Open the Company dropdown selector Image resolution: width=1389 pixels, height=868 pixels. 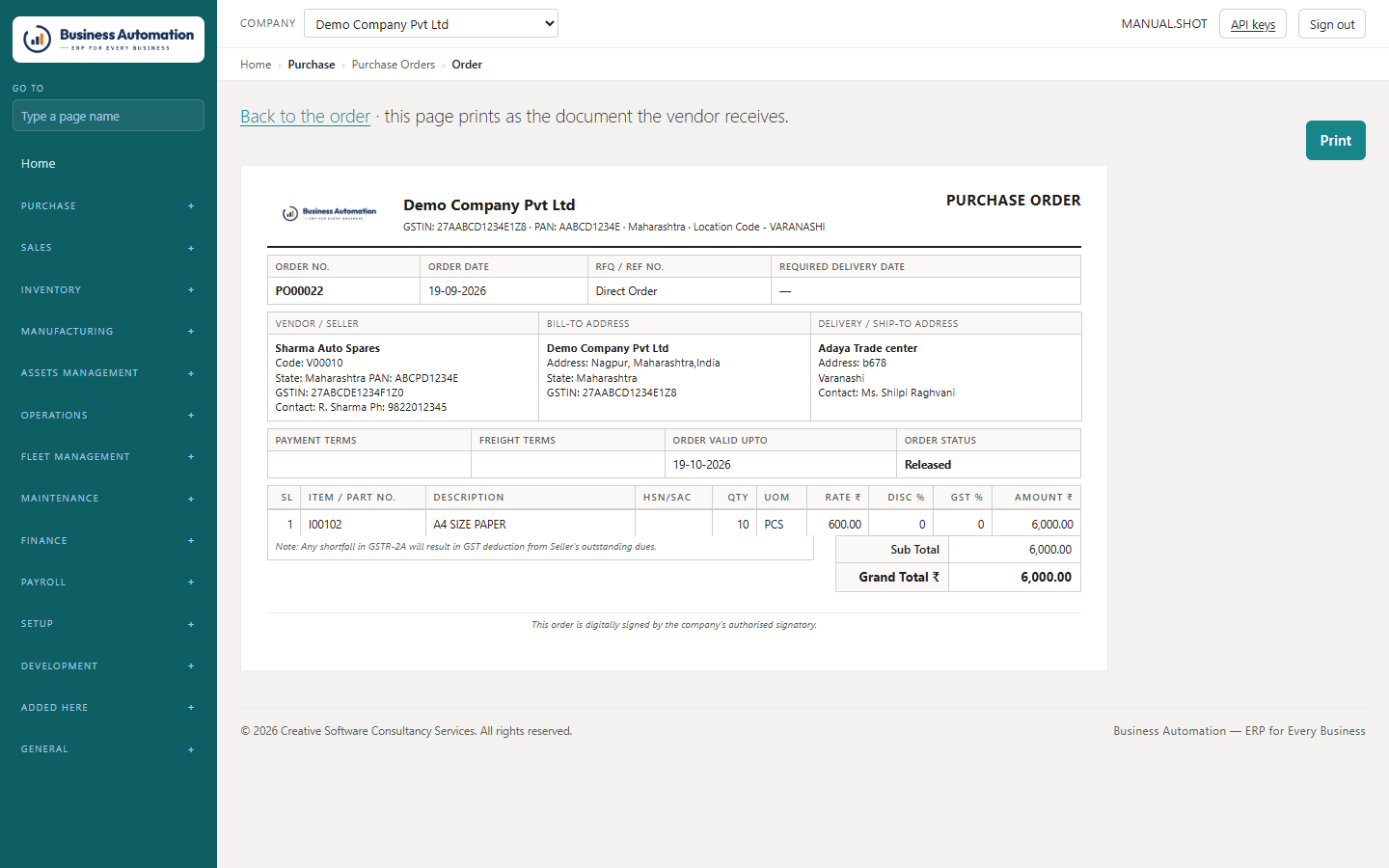[x=431, y=23]
